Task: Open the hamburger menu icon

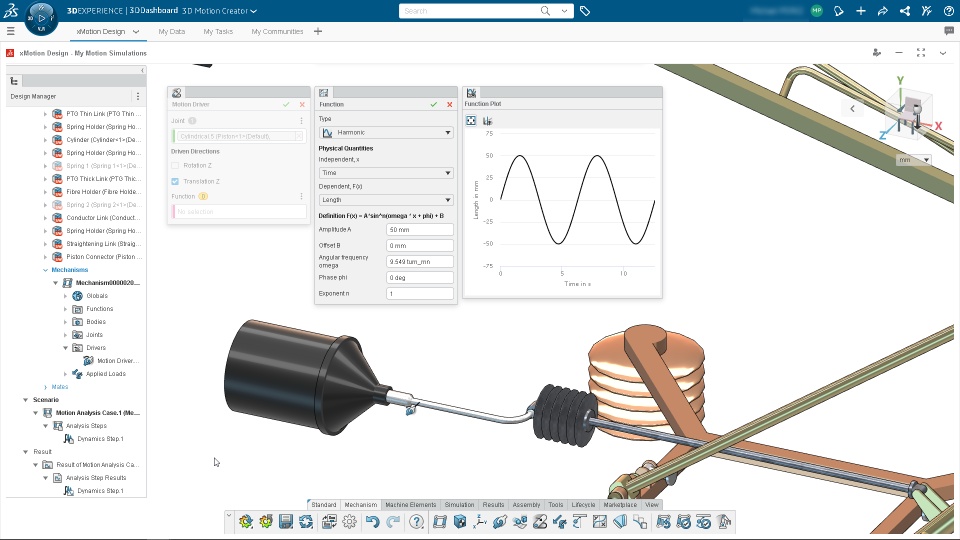Action: click(x=10, y=31)
